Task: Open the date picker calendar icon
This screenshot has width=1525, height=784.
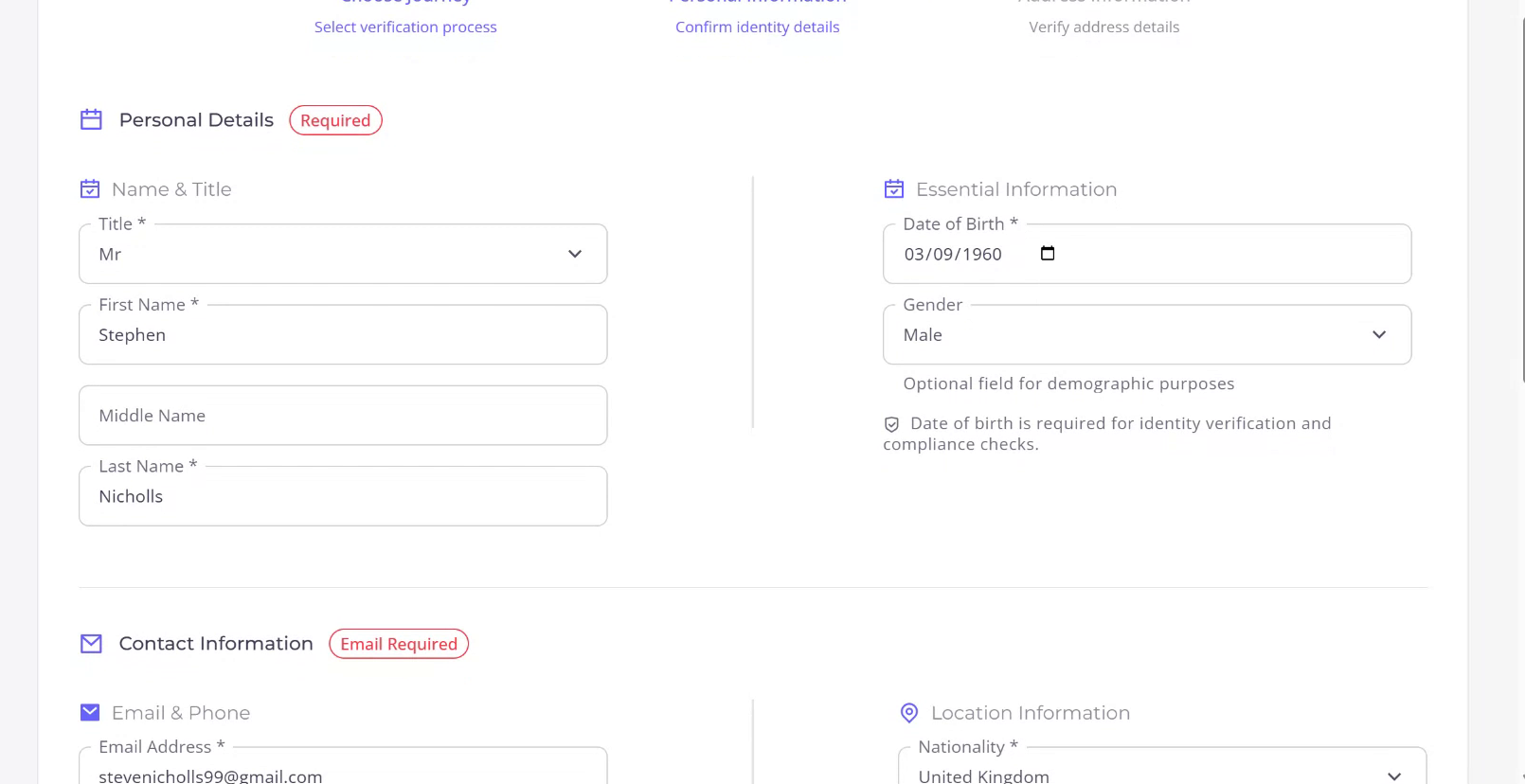Action: (x=1047, y=254)
